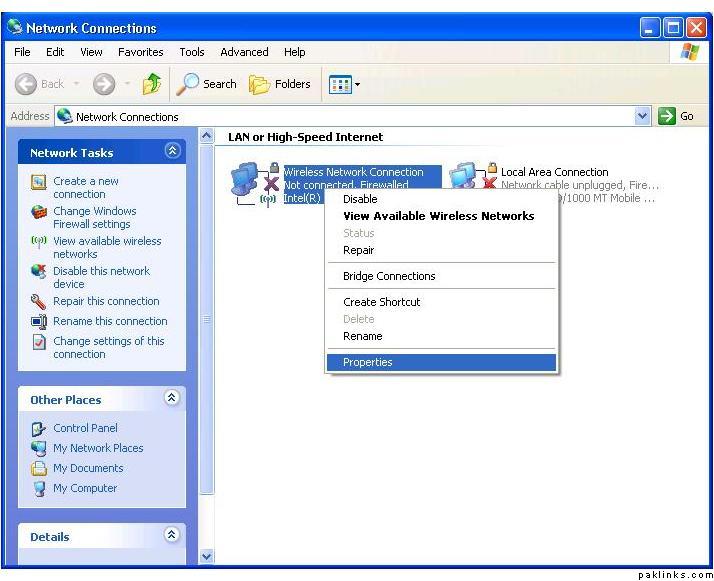
Task: Select the Local Area Connection icon
Action: [473, 176]
